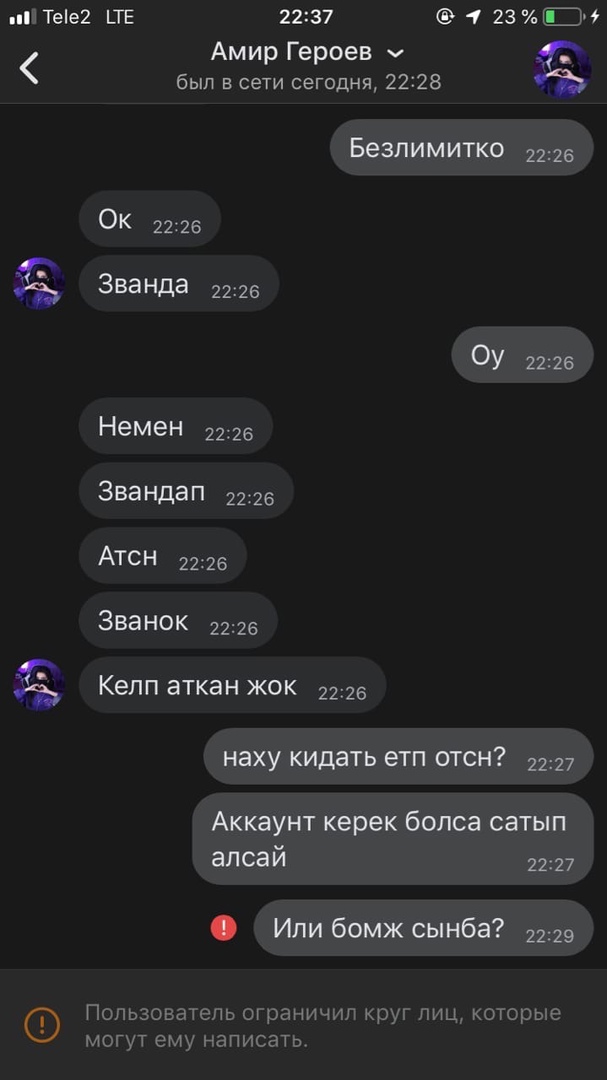The image size is (607, 1080).
Task: Tap the back arrow icon
Action: (29, 68)
